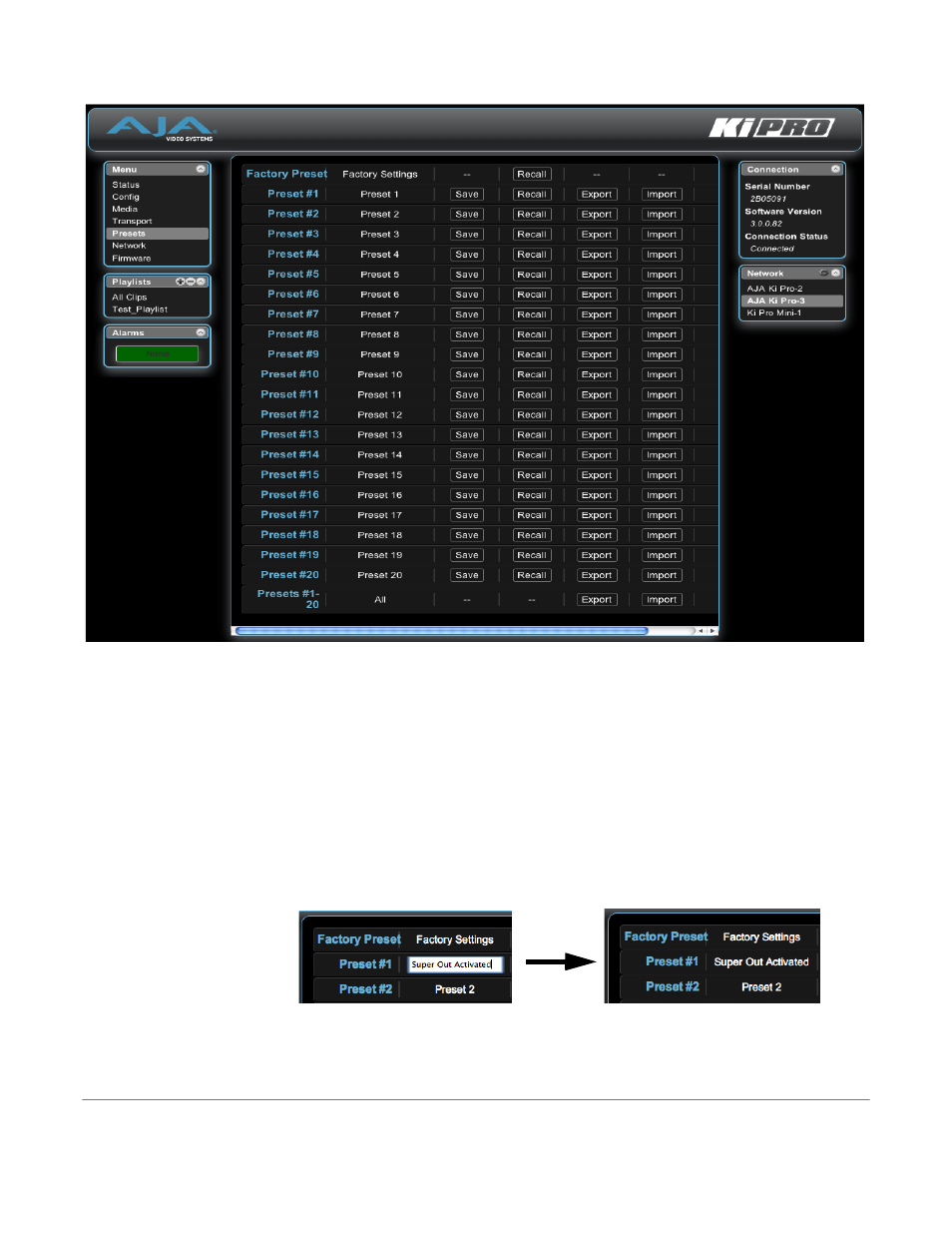The image size is (952, 1233).
Task: Recall Preset #1
Action: [532, 194]
